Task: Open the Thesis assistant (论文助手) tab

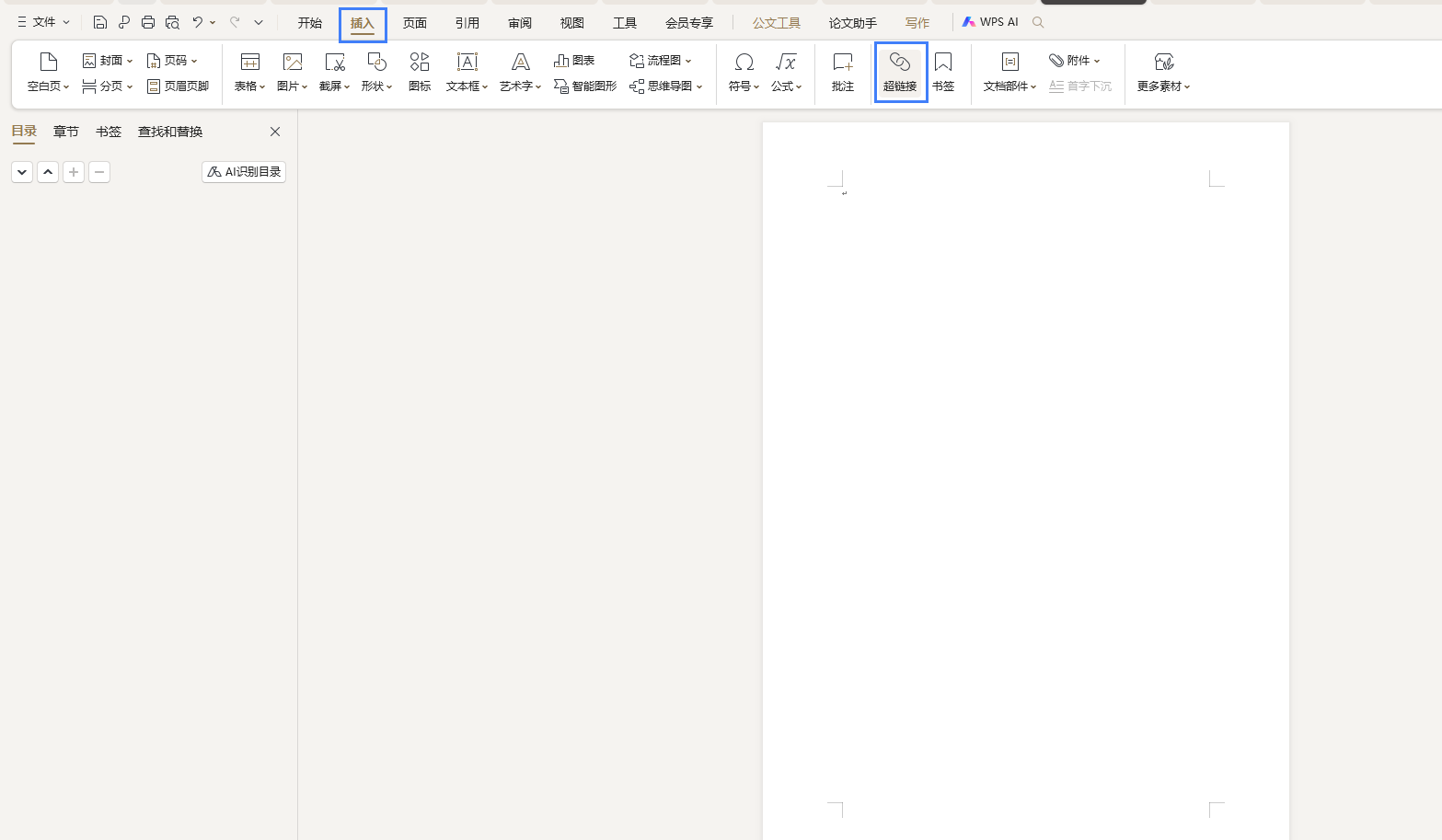Action: click(x=853, y=23)
